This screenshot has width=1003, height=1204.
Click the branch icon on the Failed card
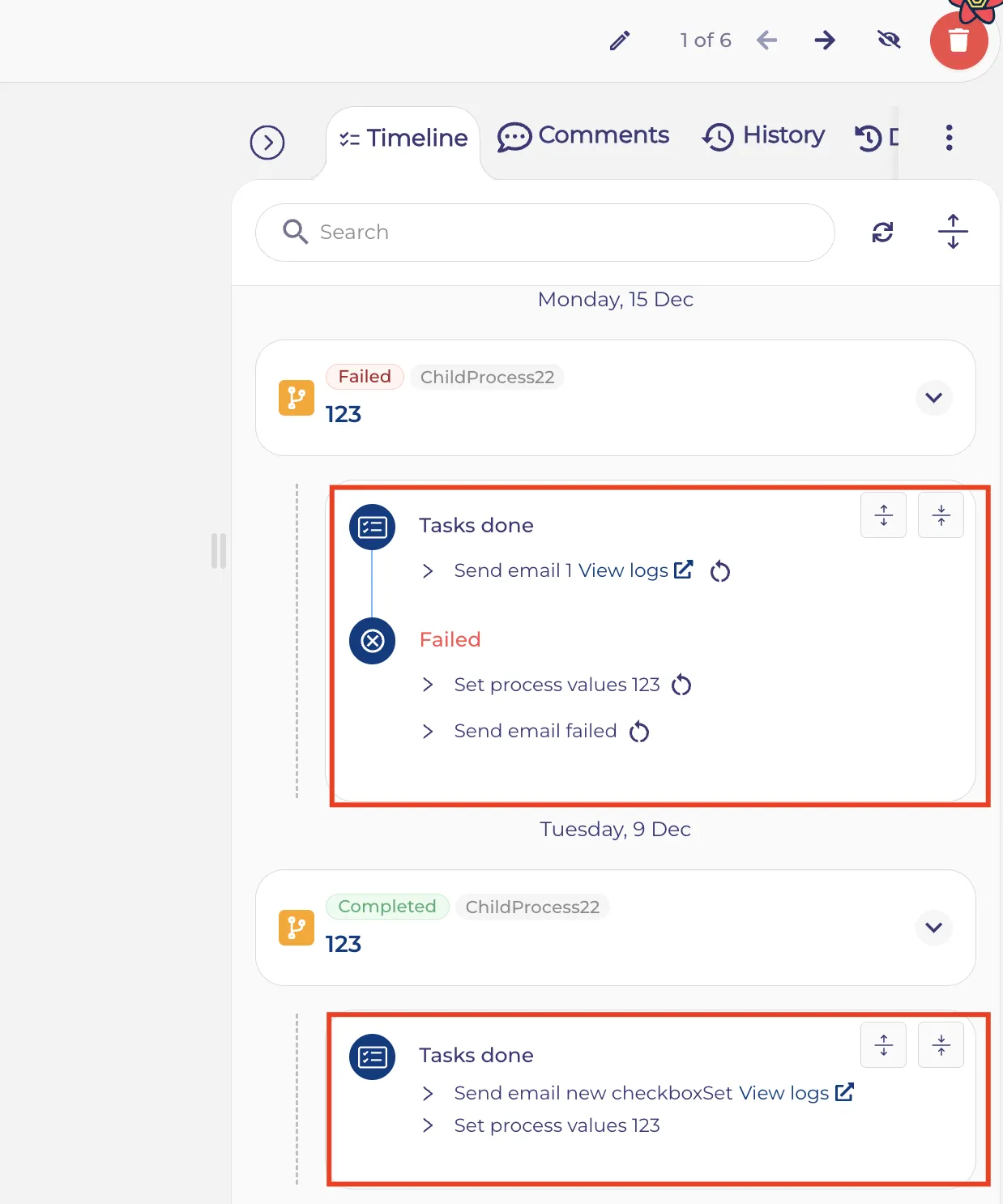[x=297, y=398]
